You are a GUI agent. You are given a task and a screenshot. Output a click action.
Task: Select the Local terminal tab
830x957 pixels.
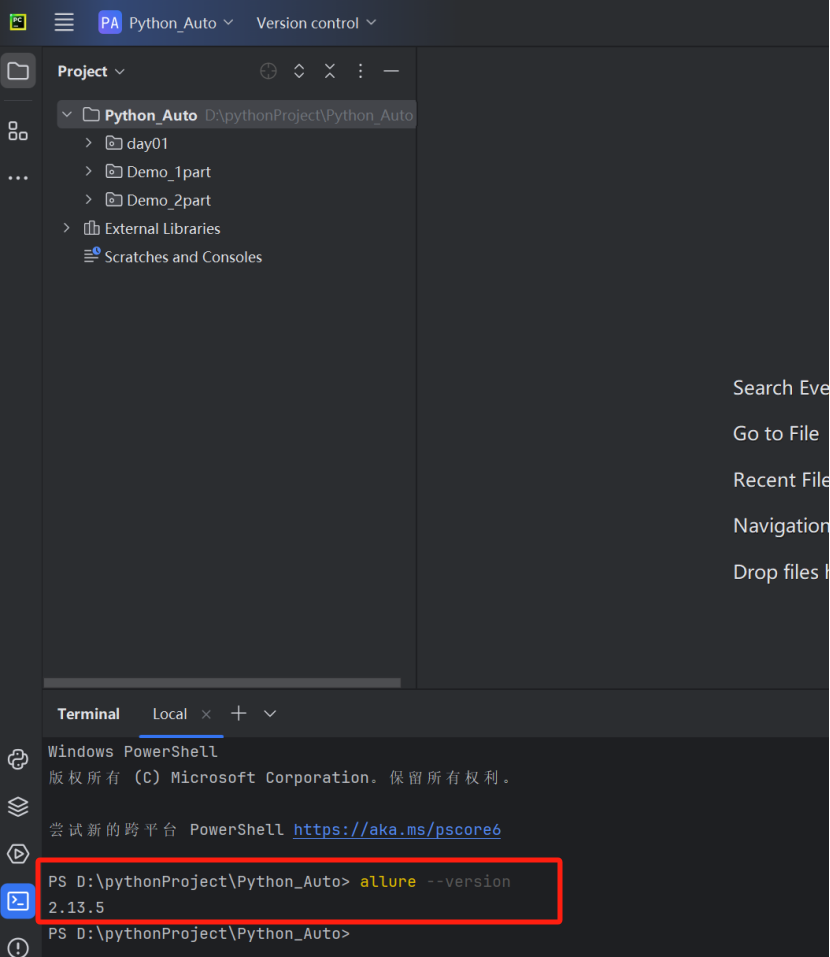(169, 714)
